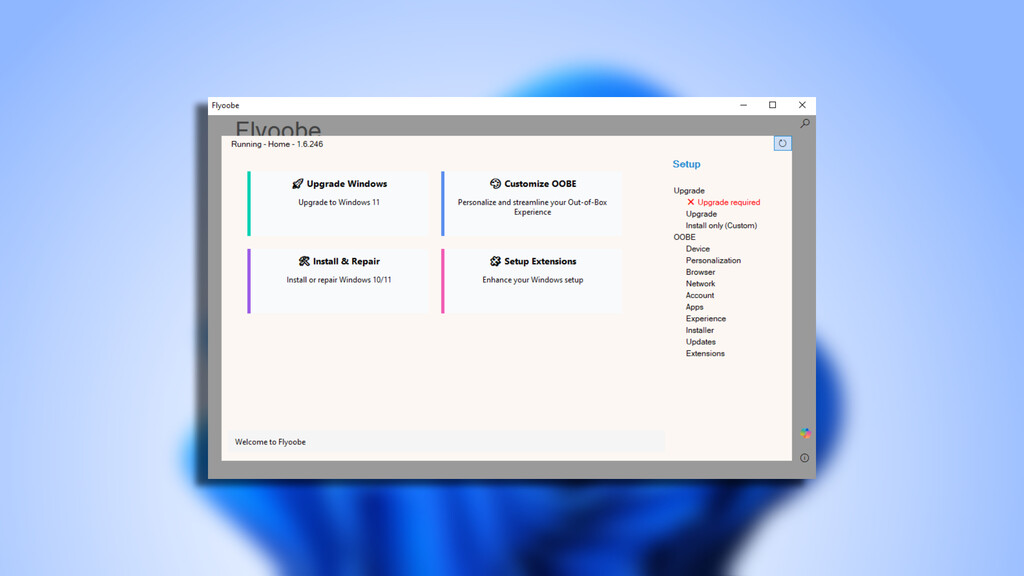Image resolution: width=1024 pixels, height=576 pixels.
Task: Open the Account setup page
Action: click(700, 296)
